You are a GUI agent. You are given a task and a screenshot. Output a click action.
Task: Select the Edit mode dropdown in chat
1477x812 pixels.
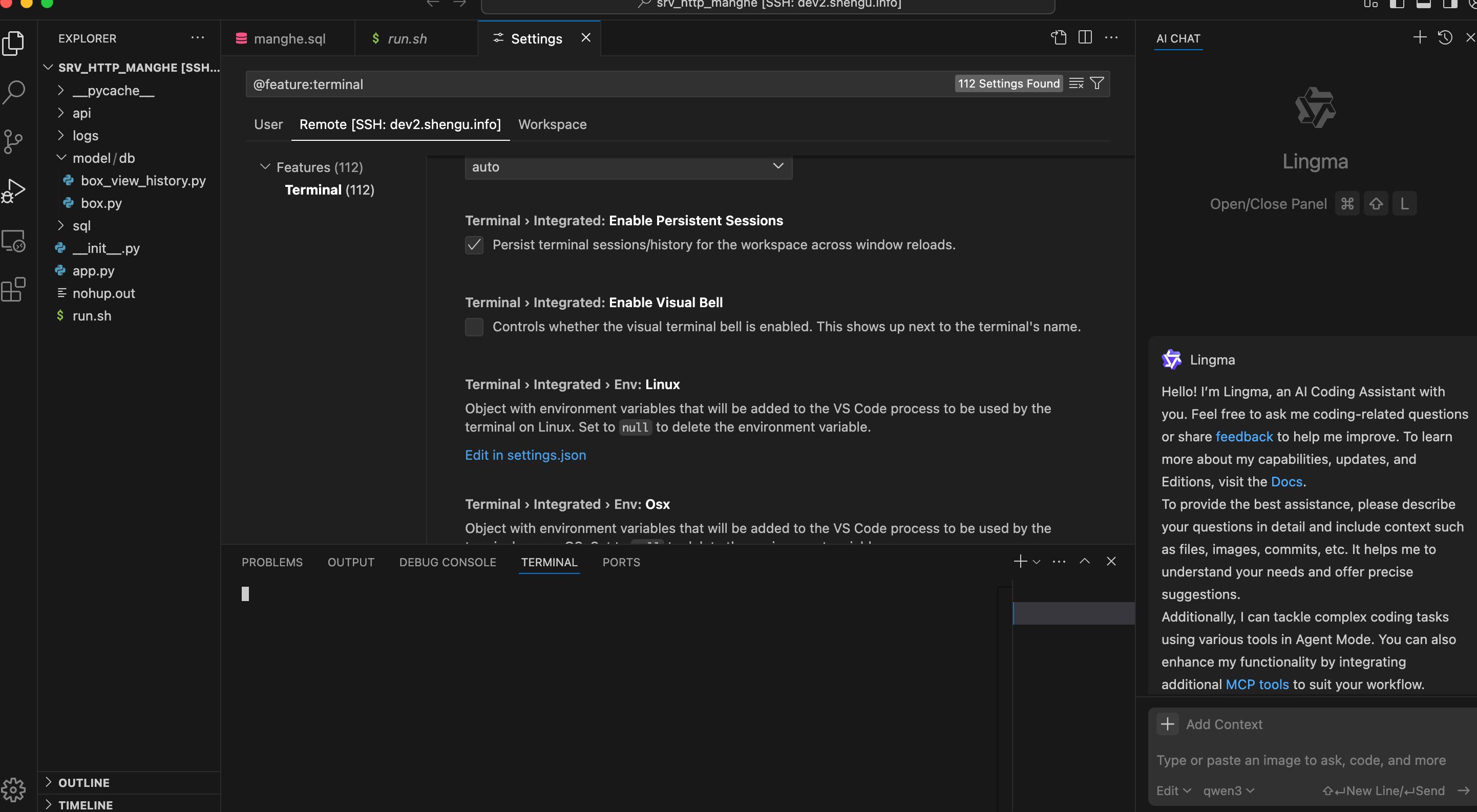click(1173, 791)
